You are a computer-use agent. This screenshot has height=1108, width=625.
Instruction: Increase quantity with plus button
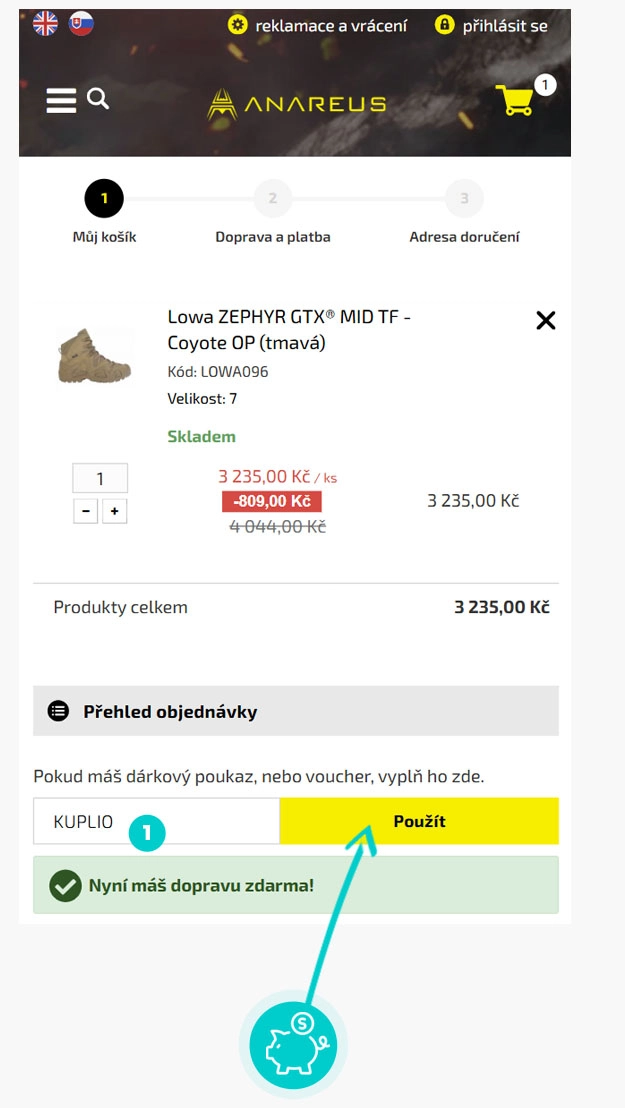[x=114, y=511]
